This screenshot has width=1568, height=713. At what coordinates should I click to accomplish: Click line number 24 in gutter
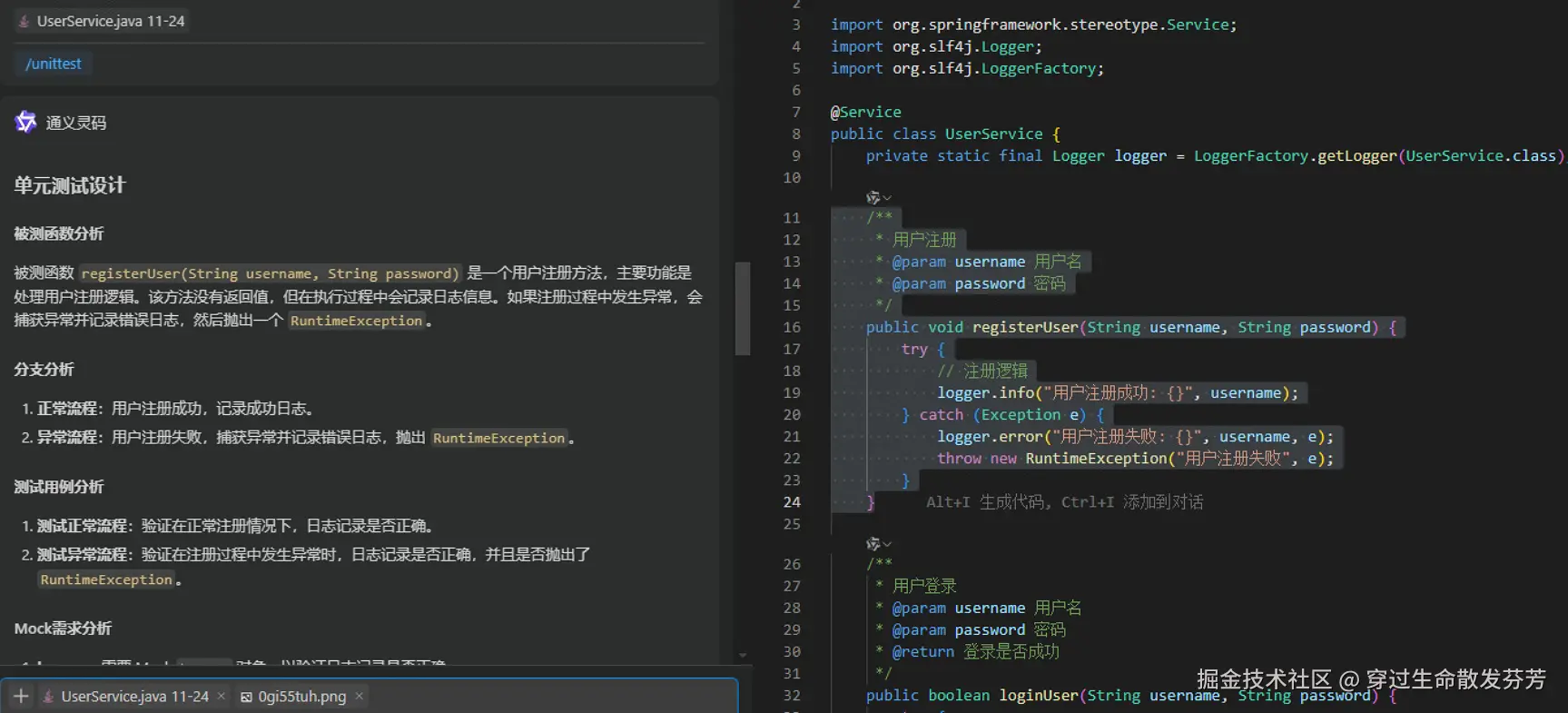tap(792, 502)
